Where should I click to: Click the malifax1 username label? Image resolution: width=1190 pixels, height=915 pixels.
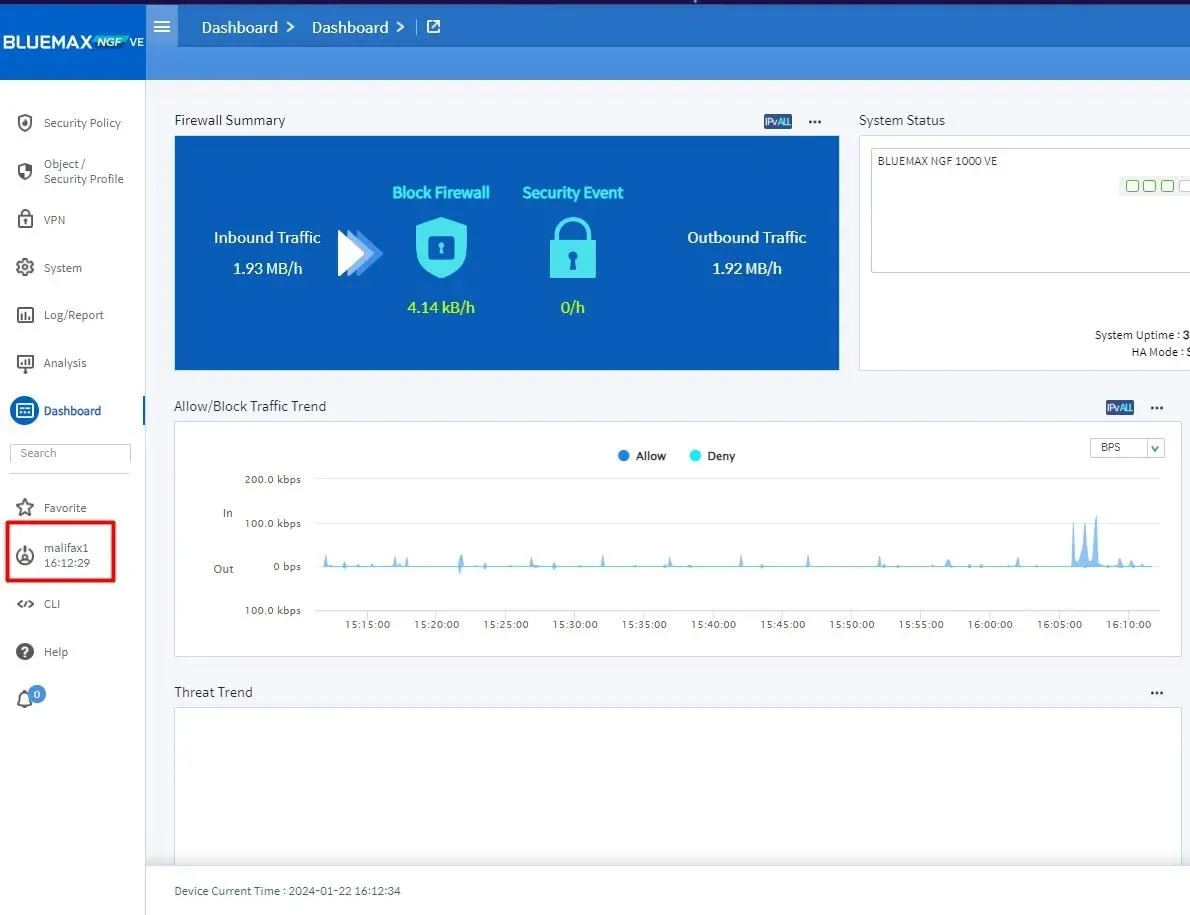pos(66,548)
